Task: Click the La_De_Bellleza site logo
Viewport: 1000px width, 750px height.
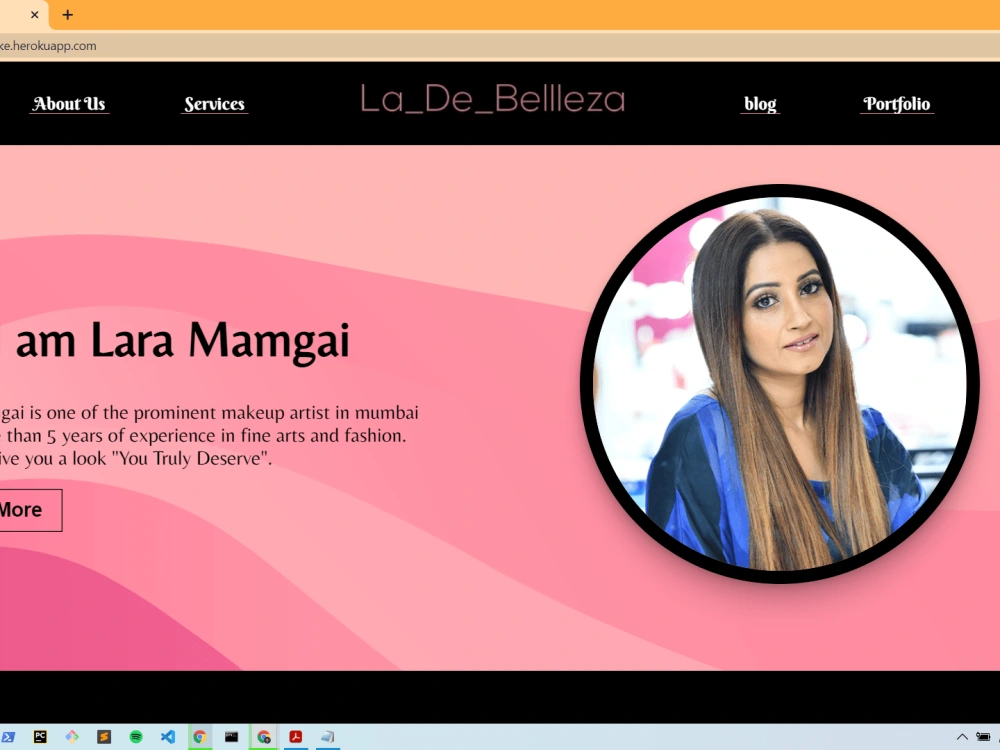Action: click(x=492, y=99)
